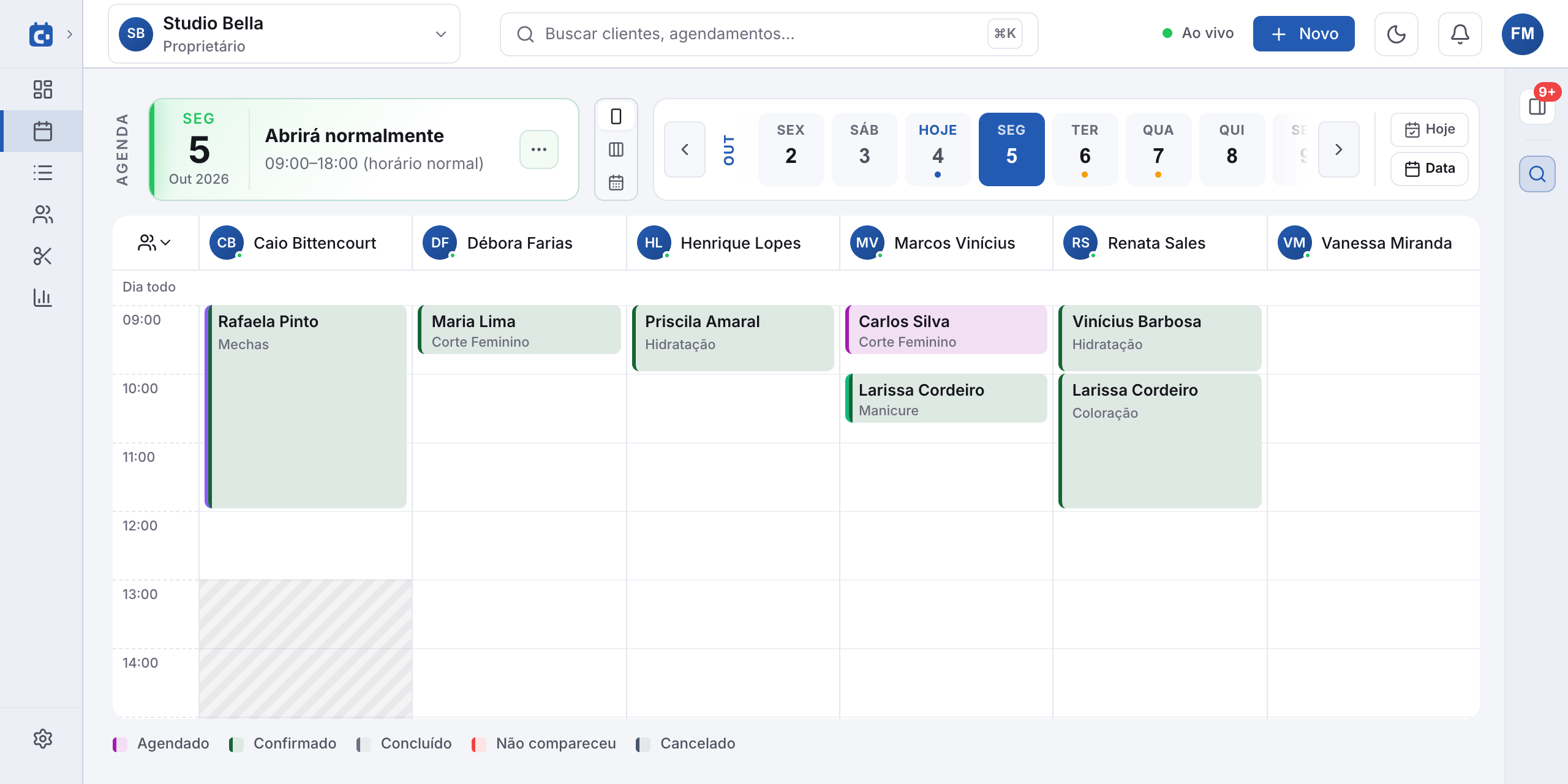Open Rafaela Pinto Mechas appointment

(x=306, y=407)
